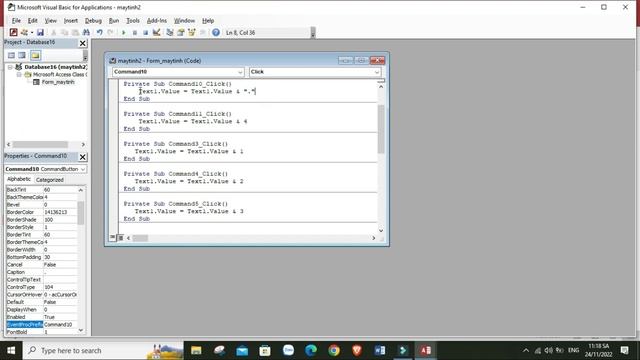This screenshot has width=640, height=360.
Task: Click the ControlType value 104
Action: 60,287
